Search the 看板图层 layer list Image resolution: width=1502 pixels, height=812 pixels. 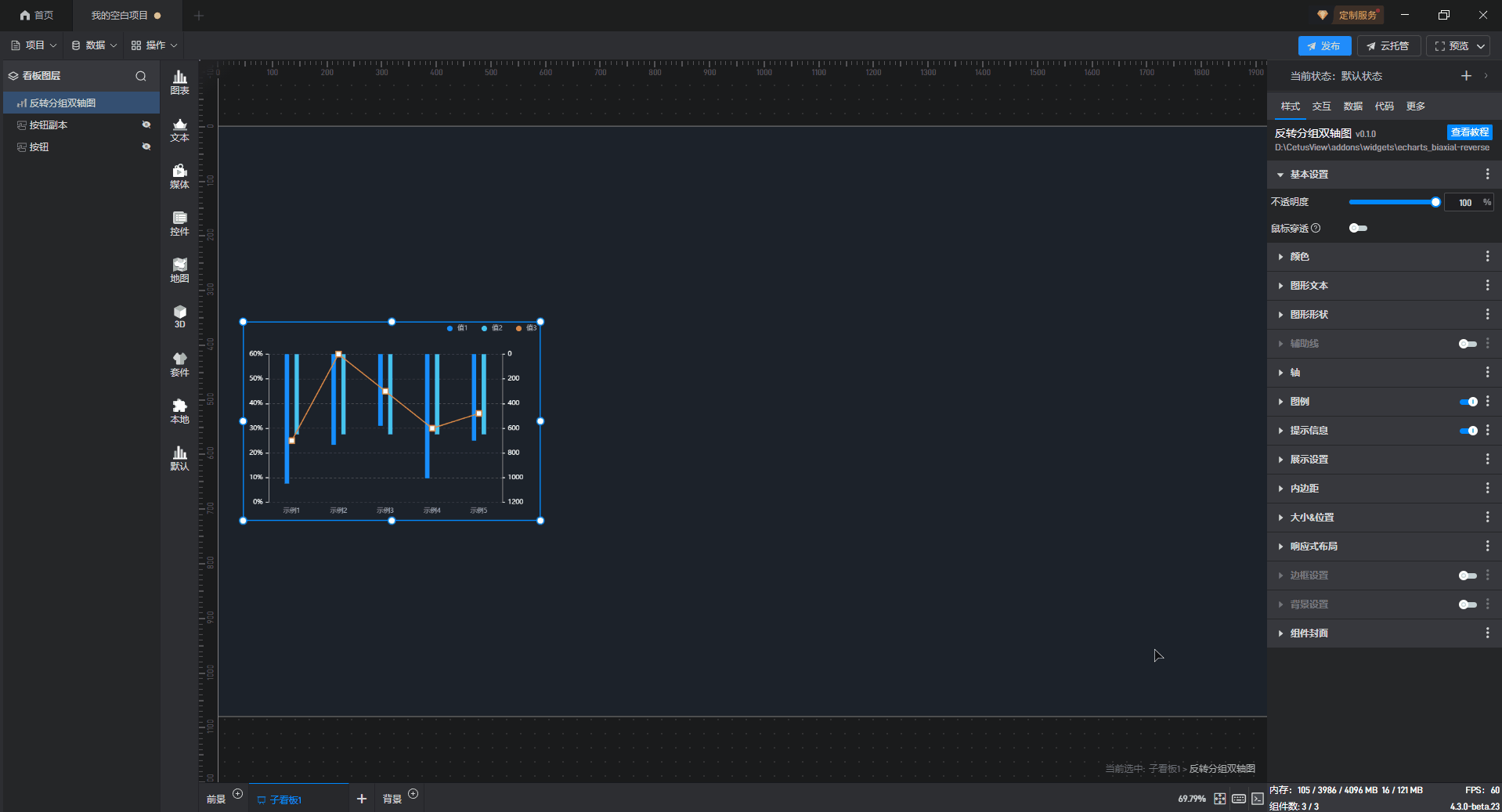[141, 76]
